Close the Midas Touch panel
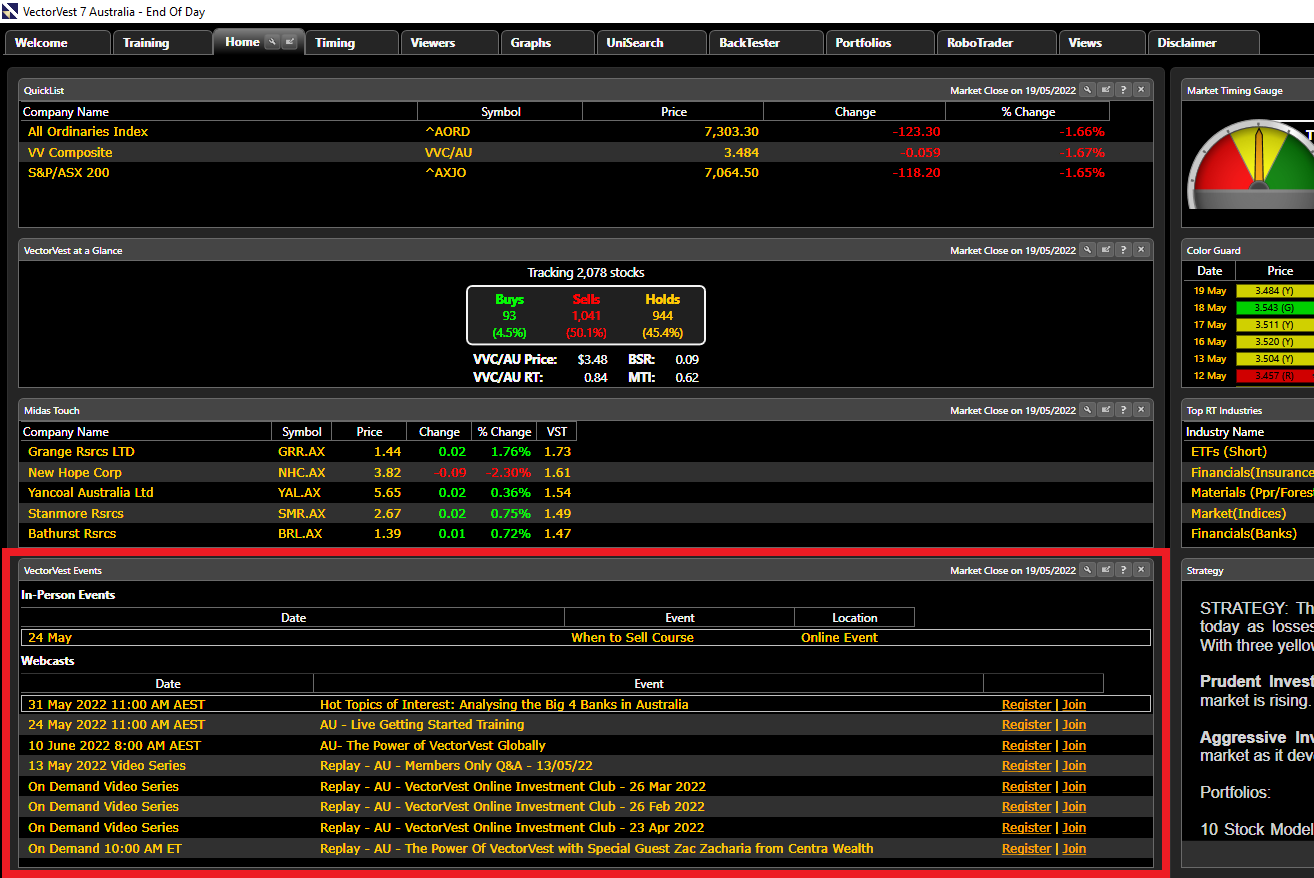Viewport: 1314px width, 878px height. coord(1142,410)
